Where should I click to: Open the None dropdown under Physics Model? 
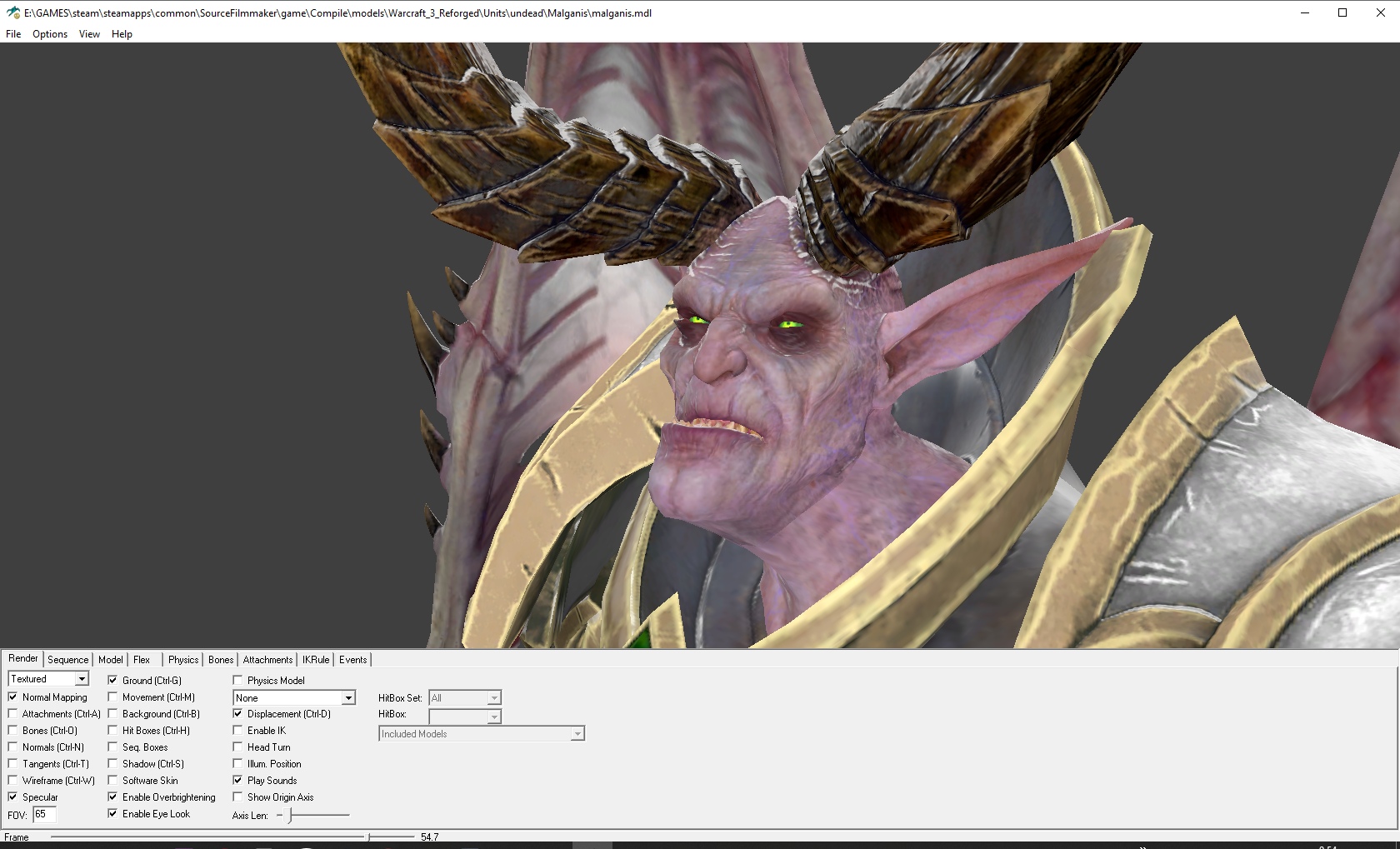point(294,698)
